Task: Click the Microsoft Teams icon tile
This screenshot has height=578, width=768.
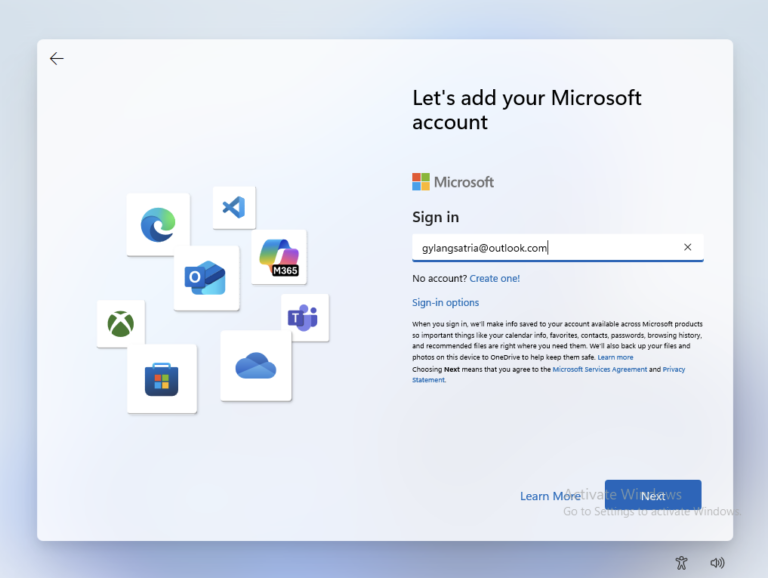Action: coord(303,318)
